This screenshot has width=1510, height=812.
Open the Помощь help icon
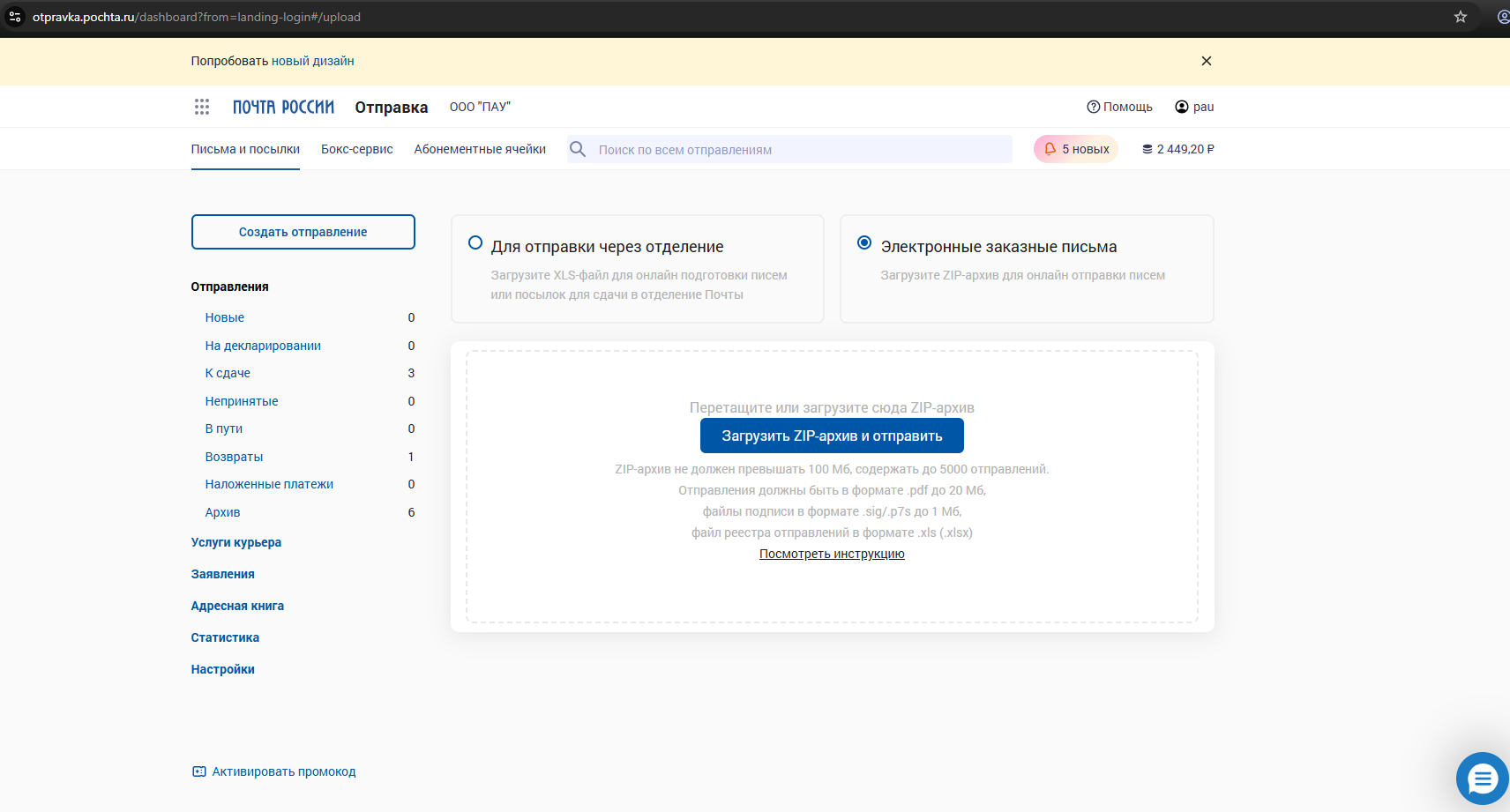pyautogui.click(x=1094, y=107)
